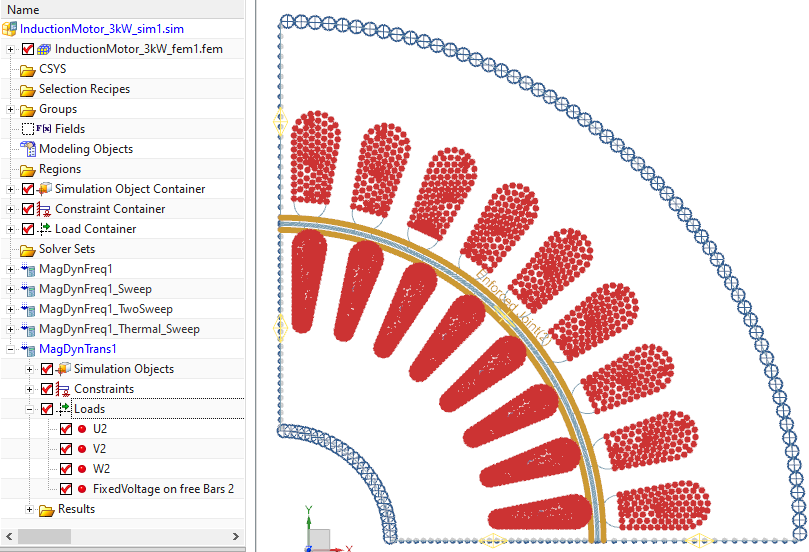Collapse the MagDynTrans1 solution node

(10, 349)
